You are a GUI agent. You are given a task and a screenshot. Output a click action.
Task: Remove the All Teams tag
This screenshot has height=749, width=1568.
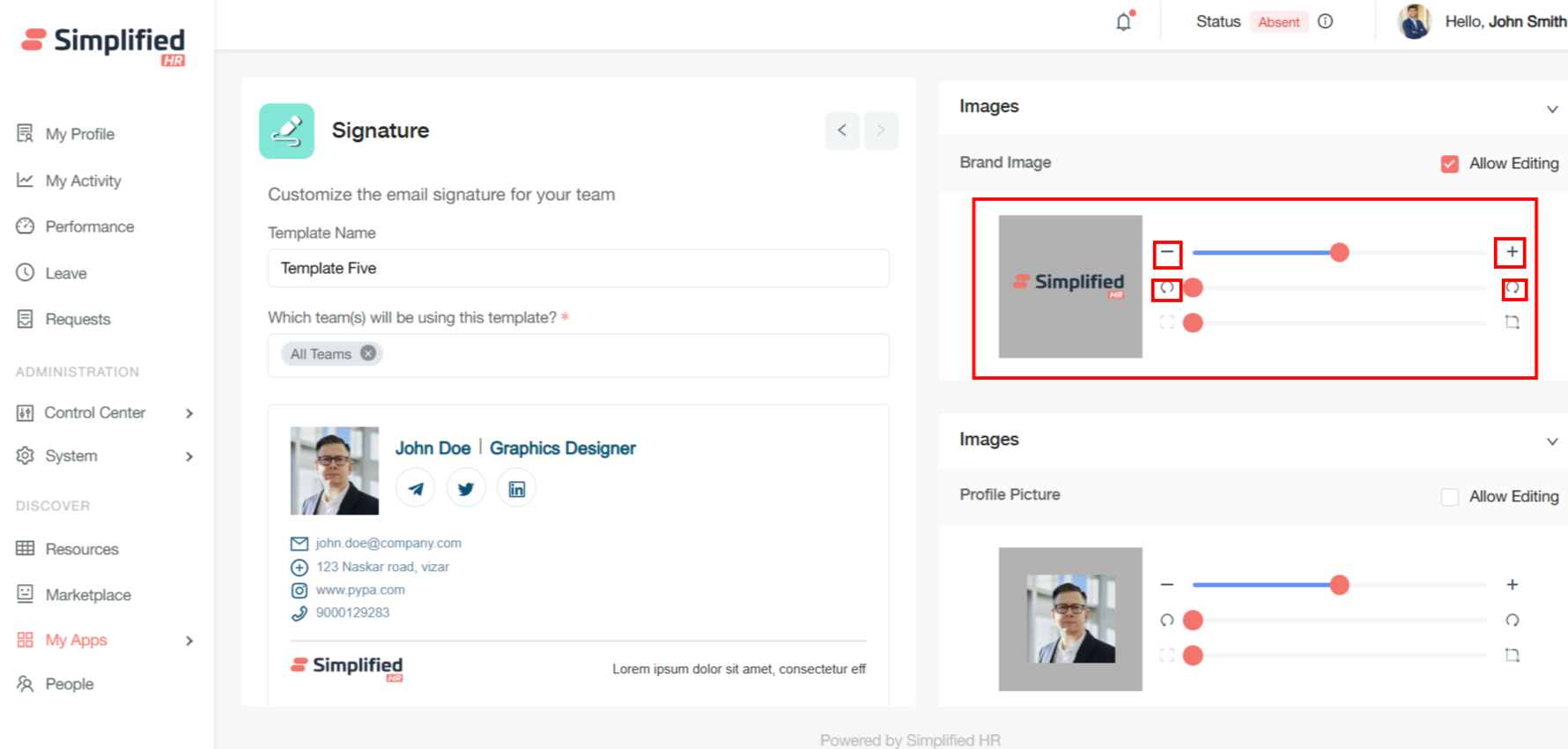pos(368,353)
